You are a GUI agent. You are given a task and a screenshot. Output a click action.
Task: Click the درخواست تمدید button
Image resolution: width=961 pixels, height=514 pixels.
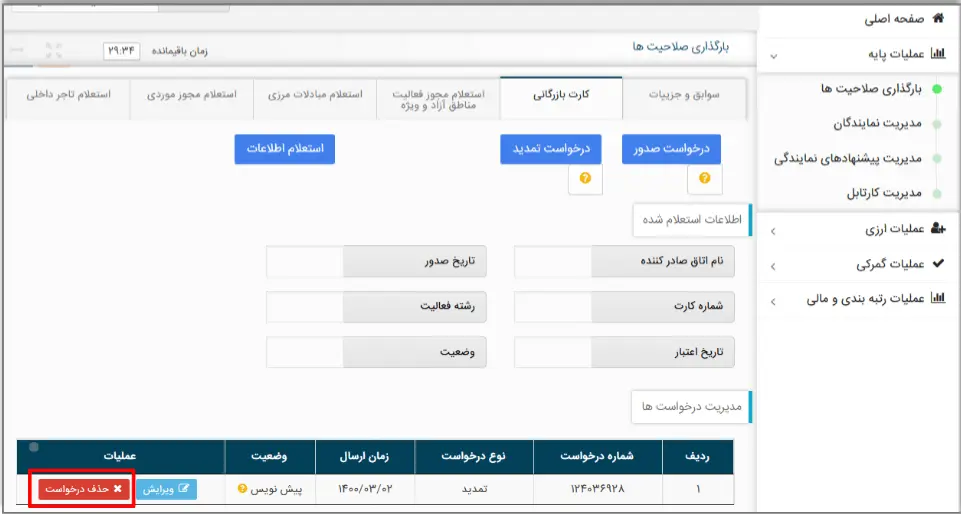coord(550,149)
